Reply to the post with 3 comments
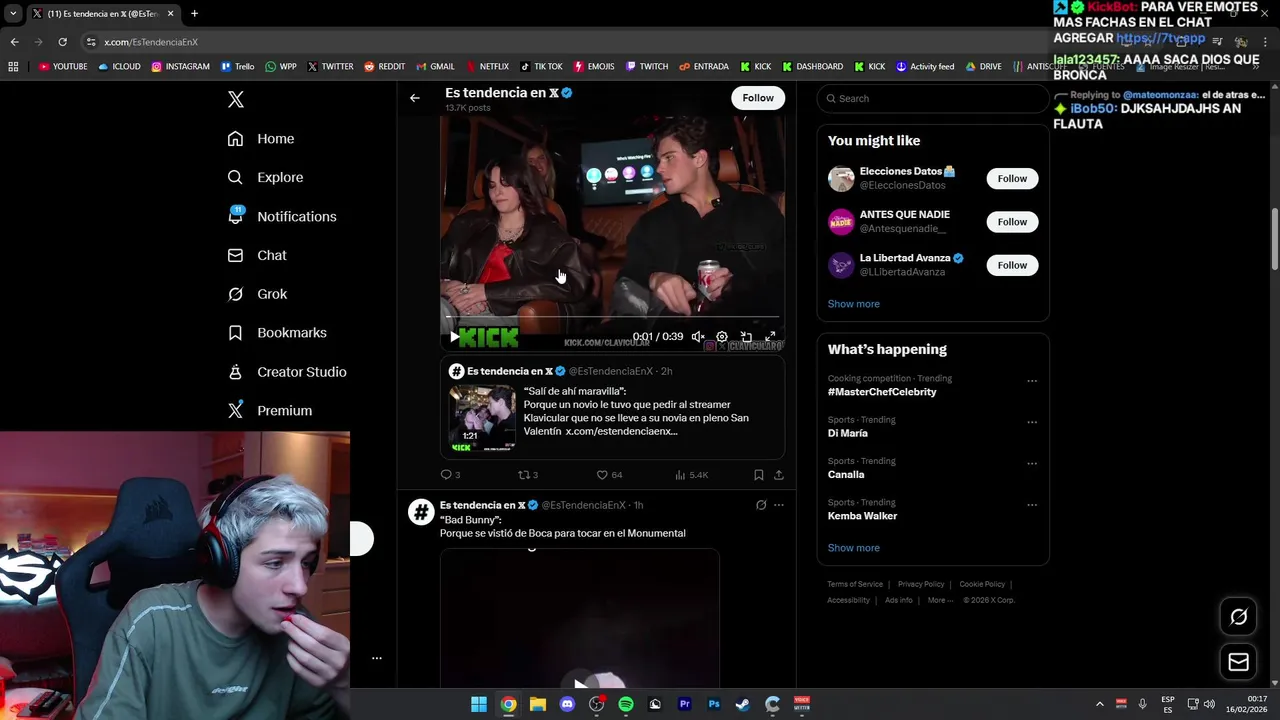This screenshot has height=720, width=1280. click(450, 475)
